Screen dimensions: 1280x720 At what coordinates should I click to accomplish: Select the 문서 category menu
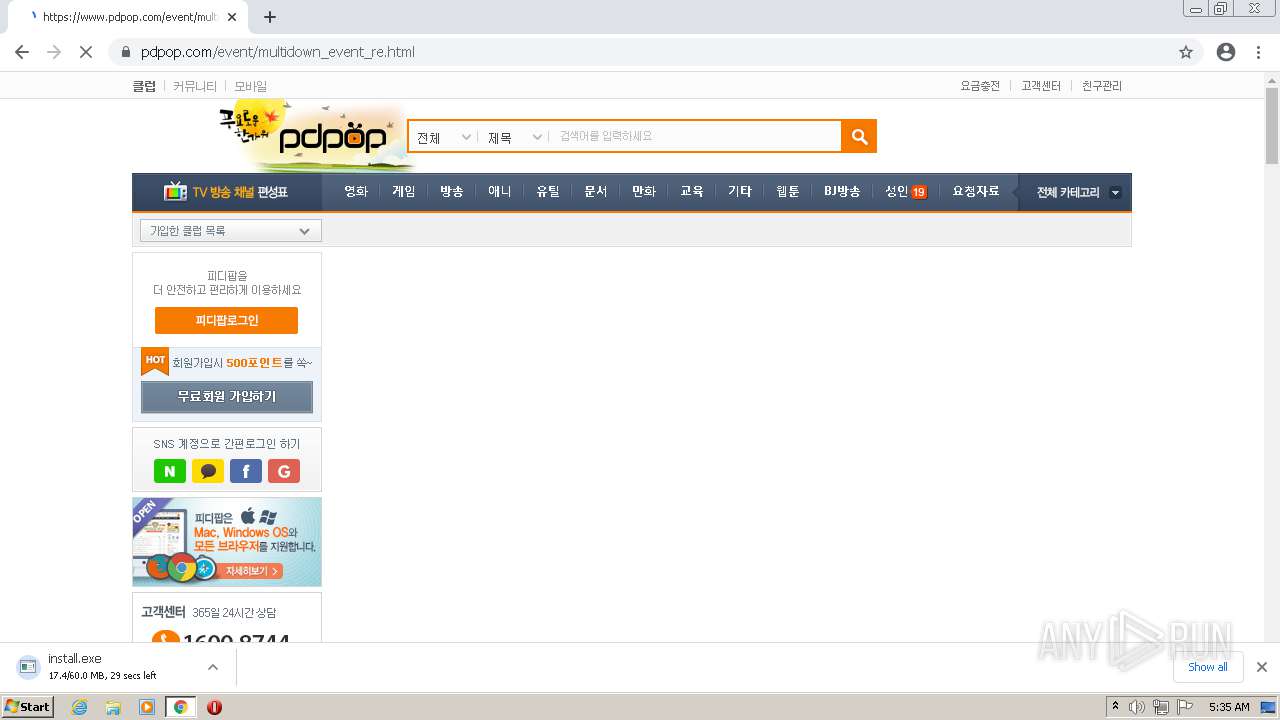[596, 191]
